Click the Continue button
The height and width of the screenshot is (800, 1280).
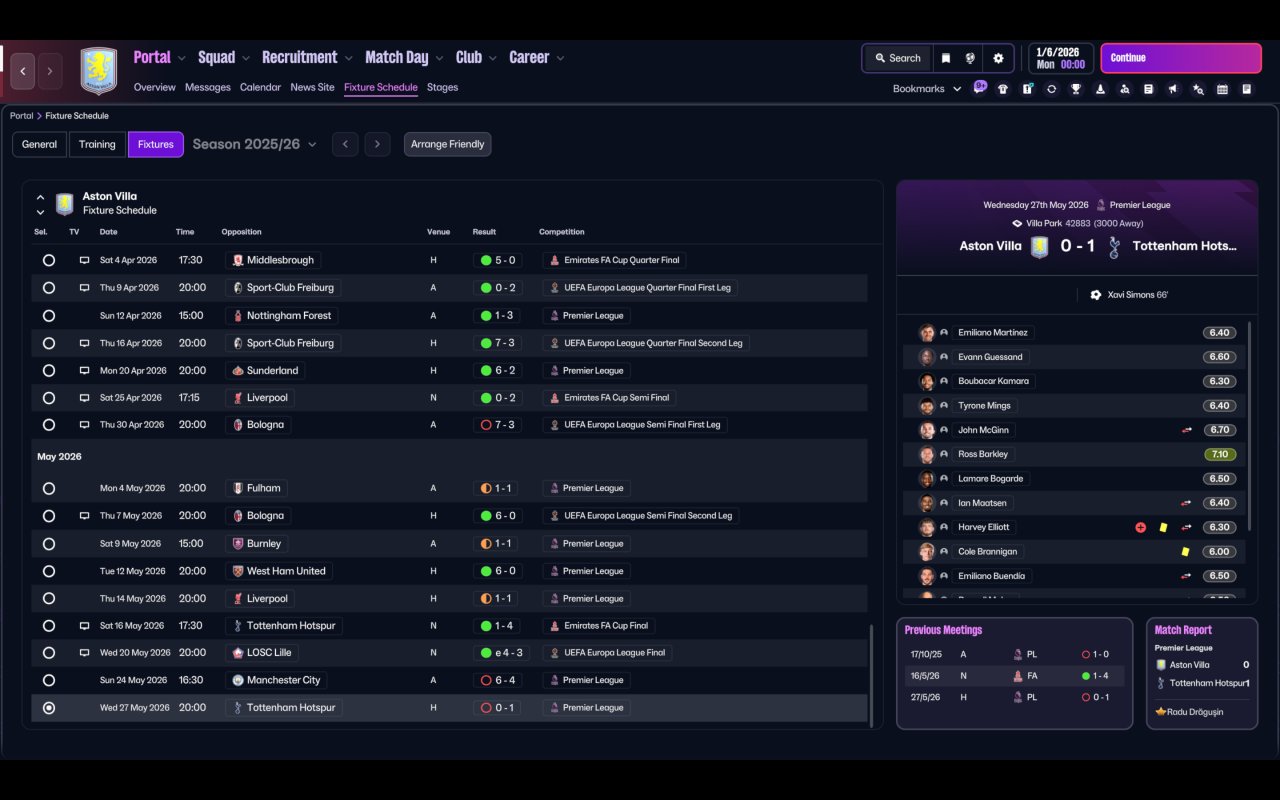[1181, 58]
